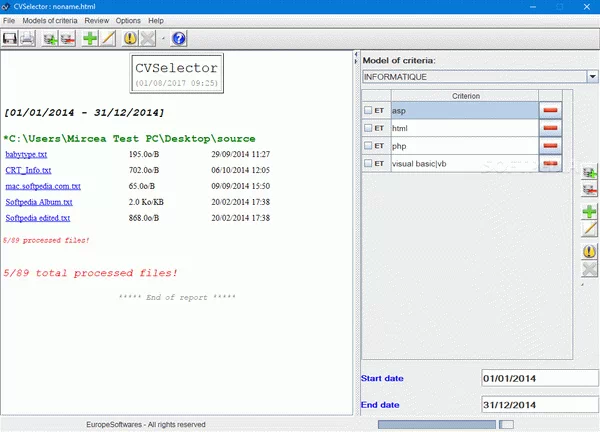This screenshot has width=600, height=432.
Task: Click pencil edit icon in right sidebar
Action: (589, 229)
